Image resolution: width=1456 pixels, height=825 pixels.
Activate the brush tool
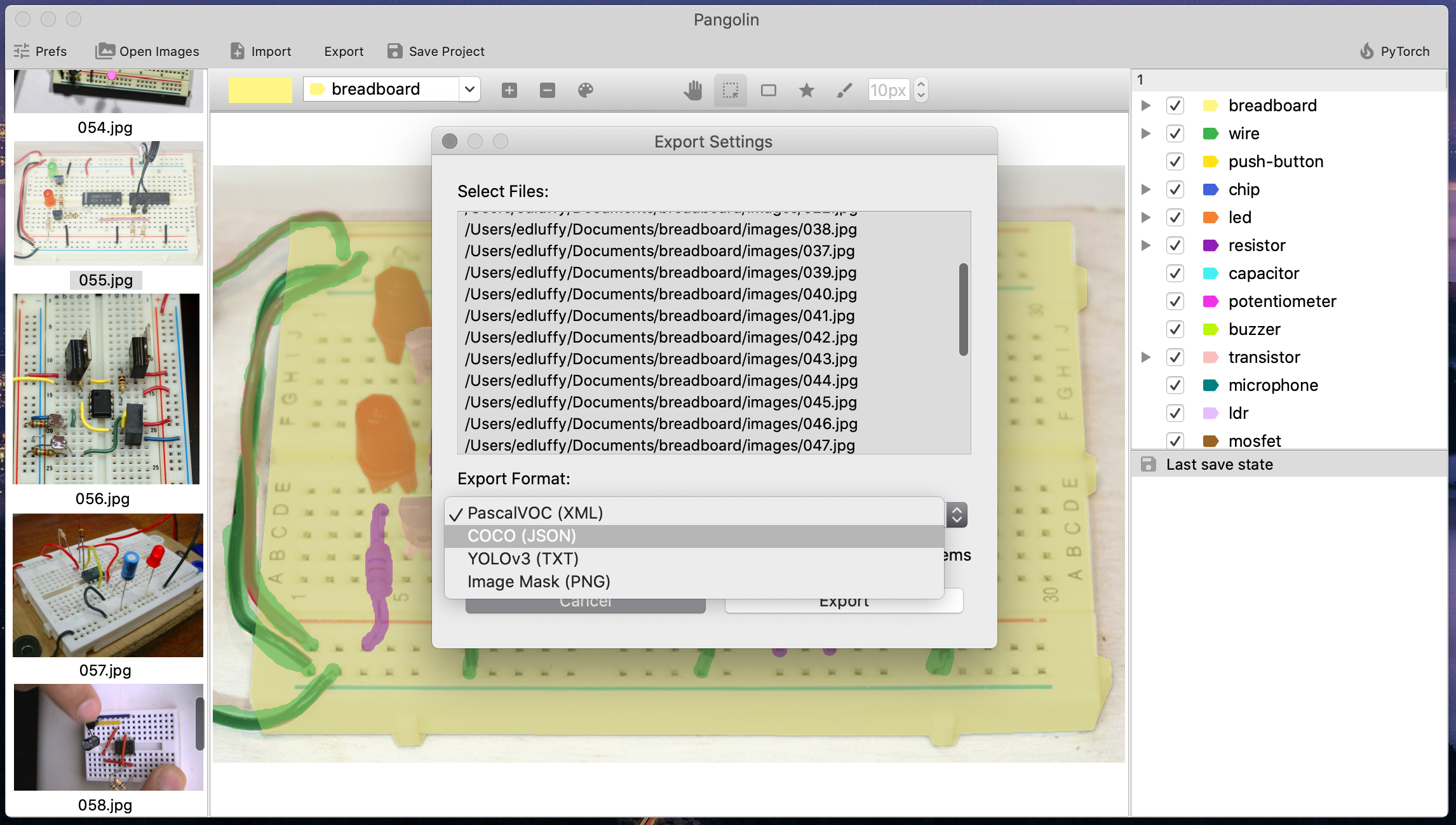point(844,90)
